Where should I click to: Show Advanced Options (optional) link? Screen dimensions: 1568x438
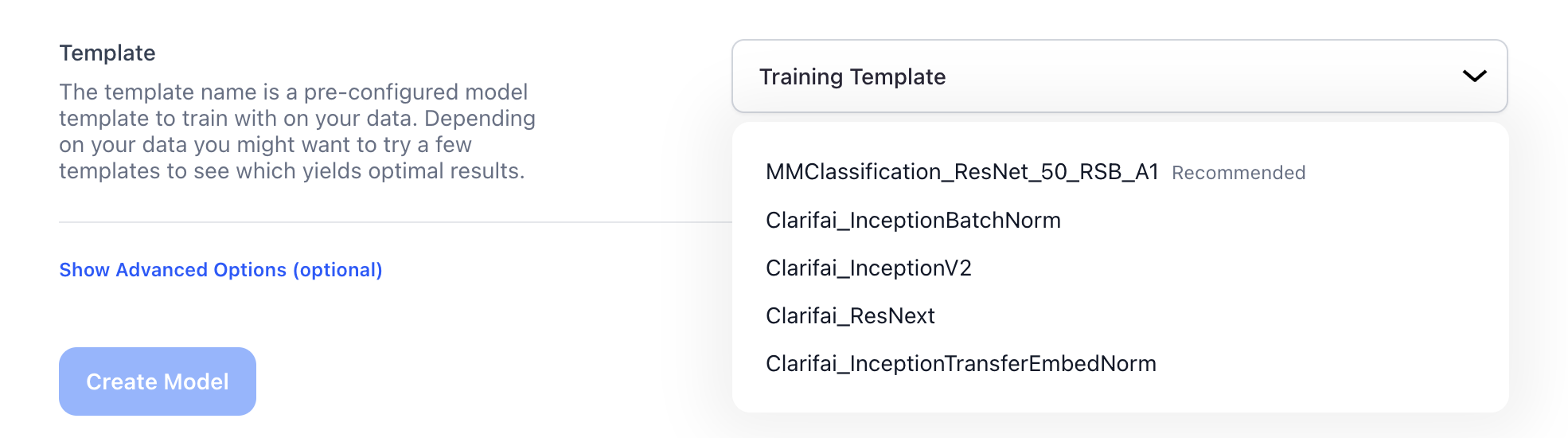pyautogui.click(x=220, y=270)
